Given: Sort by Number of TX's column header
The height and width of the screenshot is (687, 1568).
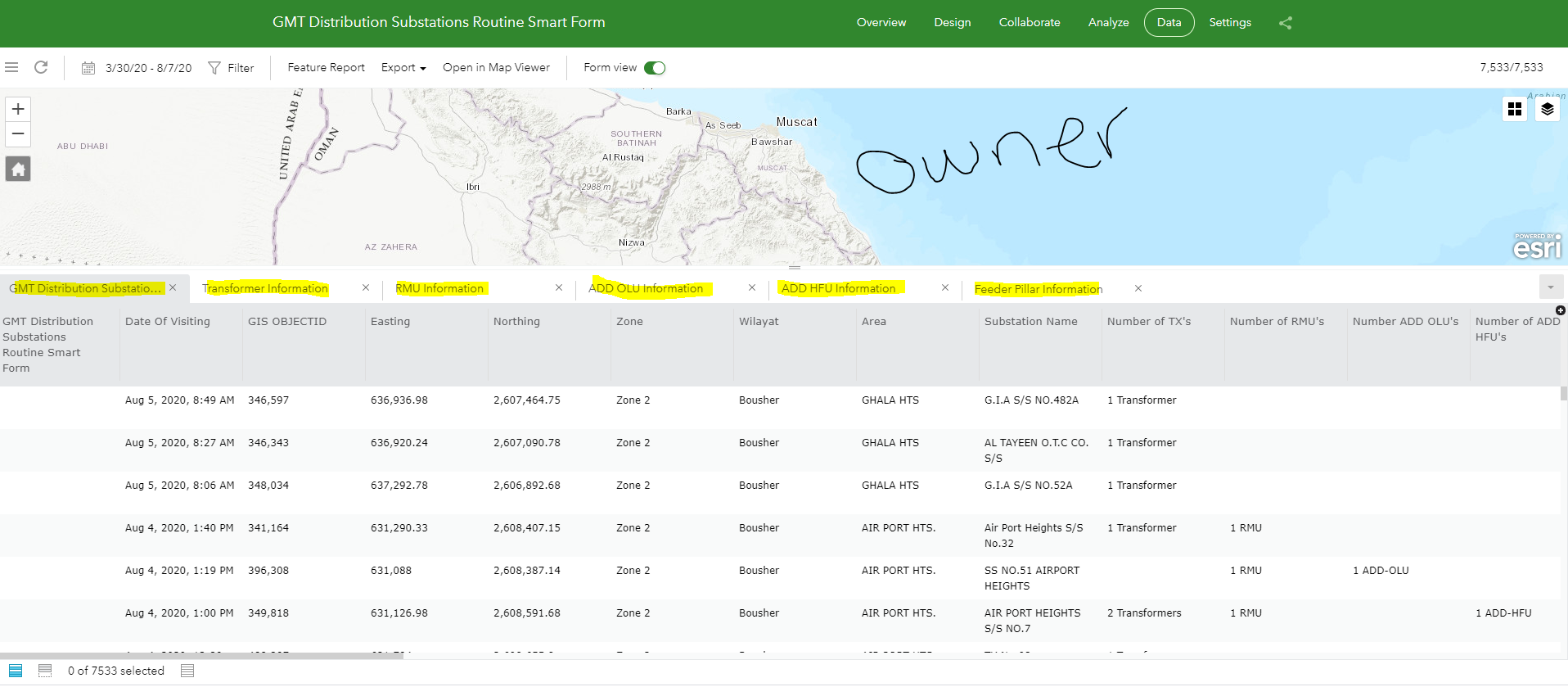Looking at the screenshot, I should [1149, 322].
